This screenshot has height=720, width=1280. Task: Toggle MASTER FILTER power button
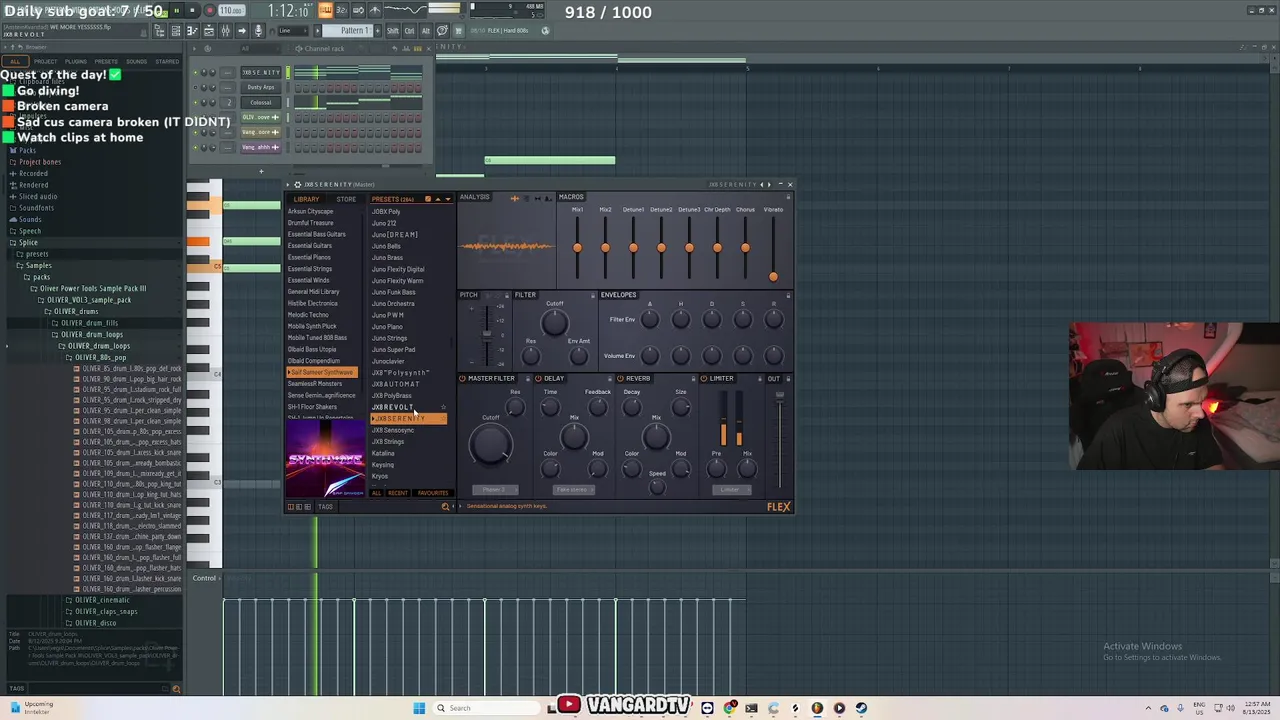coord(463,379)
